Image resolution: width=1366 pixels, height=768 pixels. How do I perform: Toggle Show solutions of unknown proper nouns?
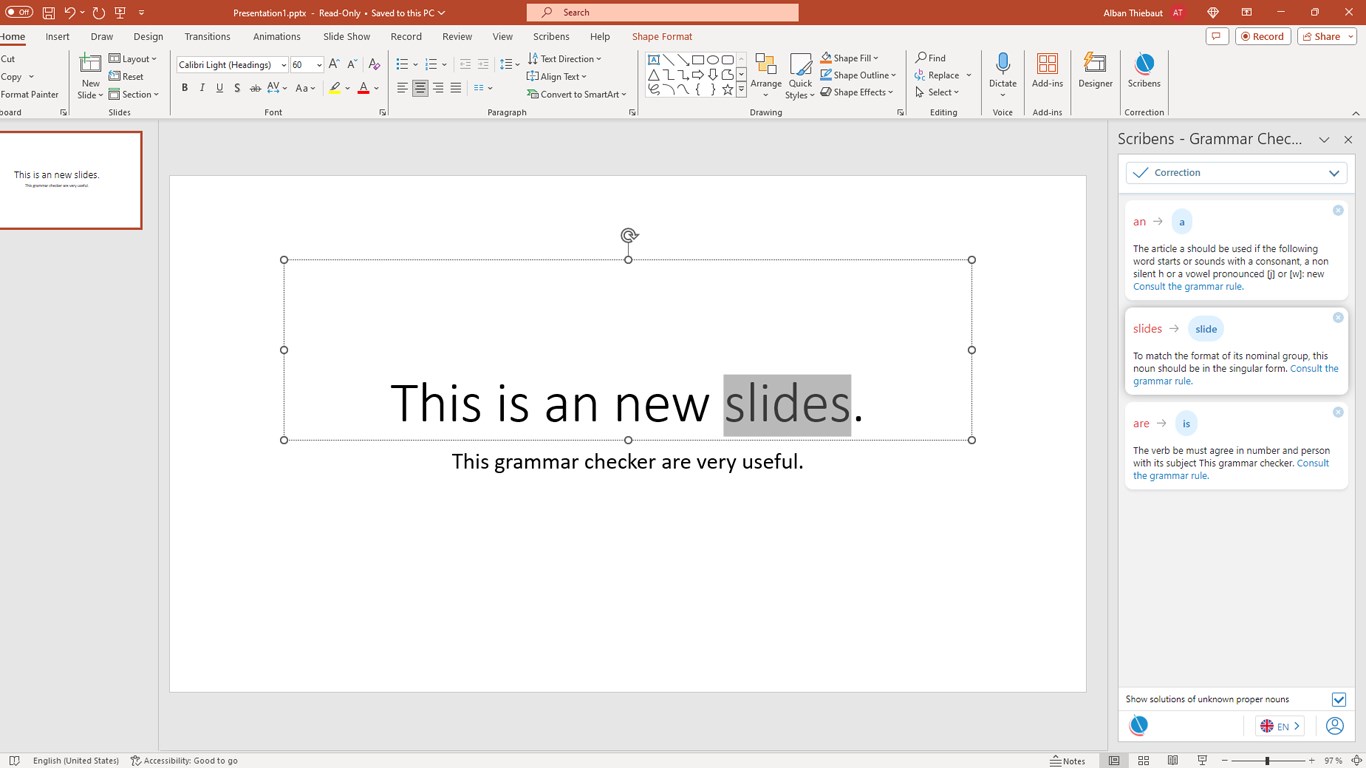pos(1338,700)
